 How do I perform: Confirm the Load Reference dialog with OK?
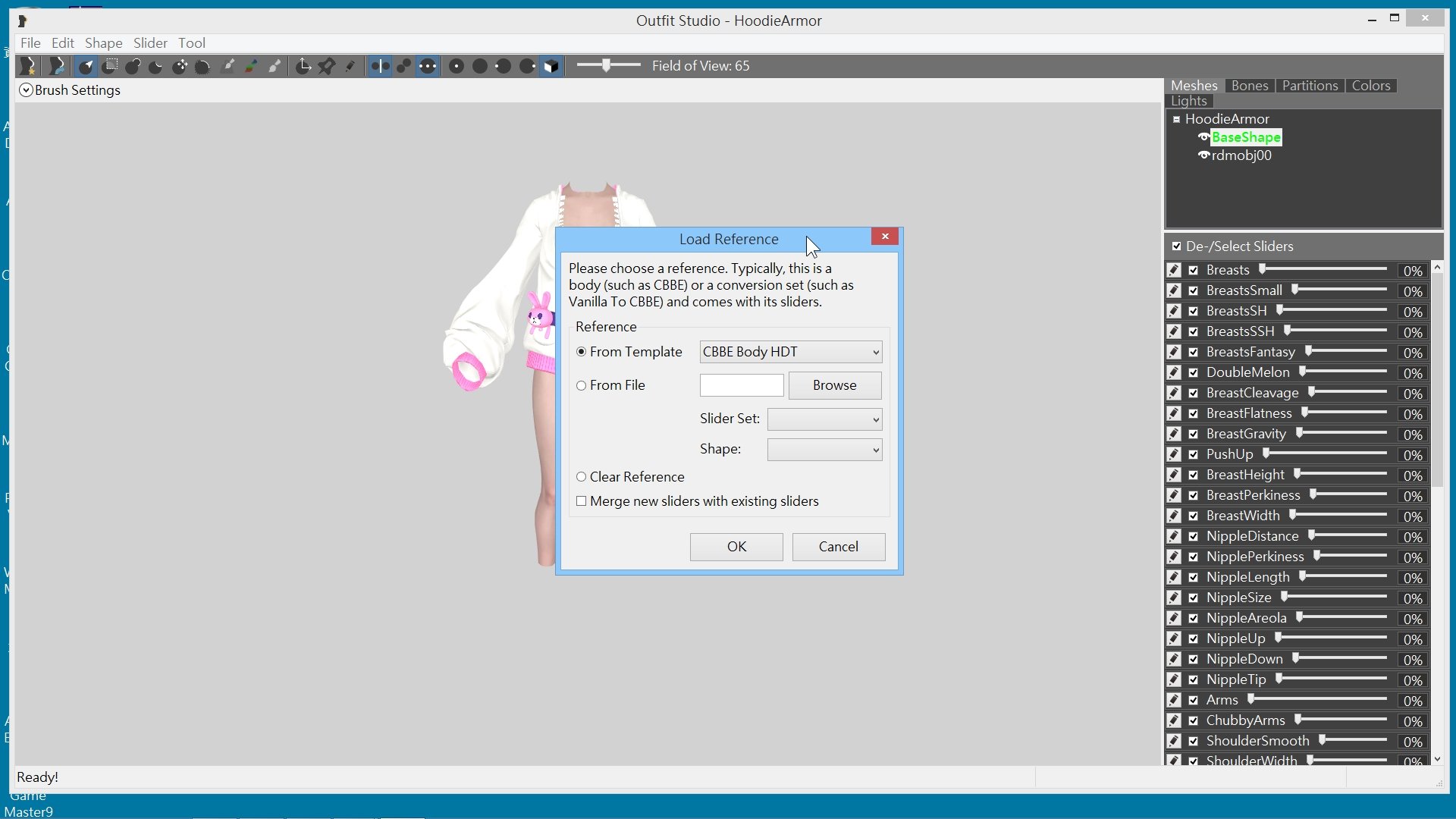coord(736,547)
